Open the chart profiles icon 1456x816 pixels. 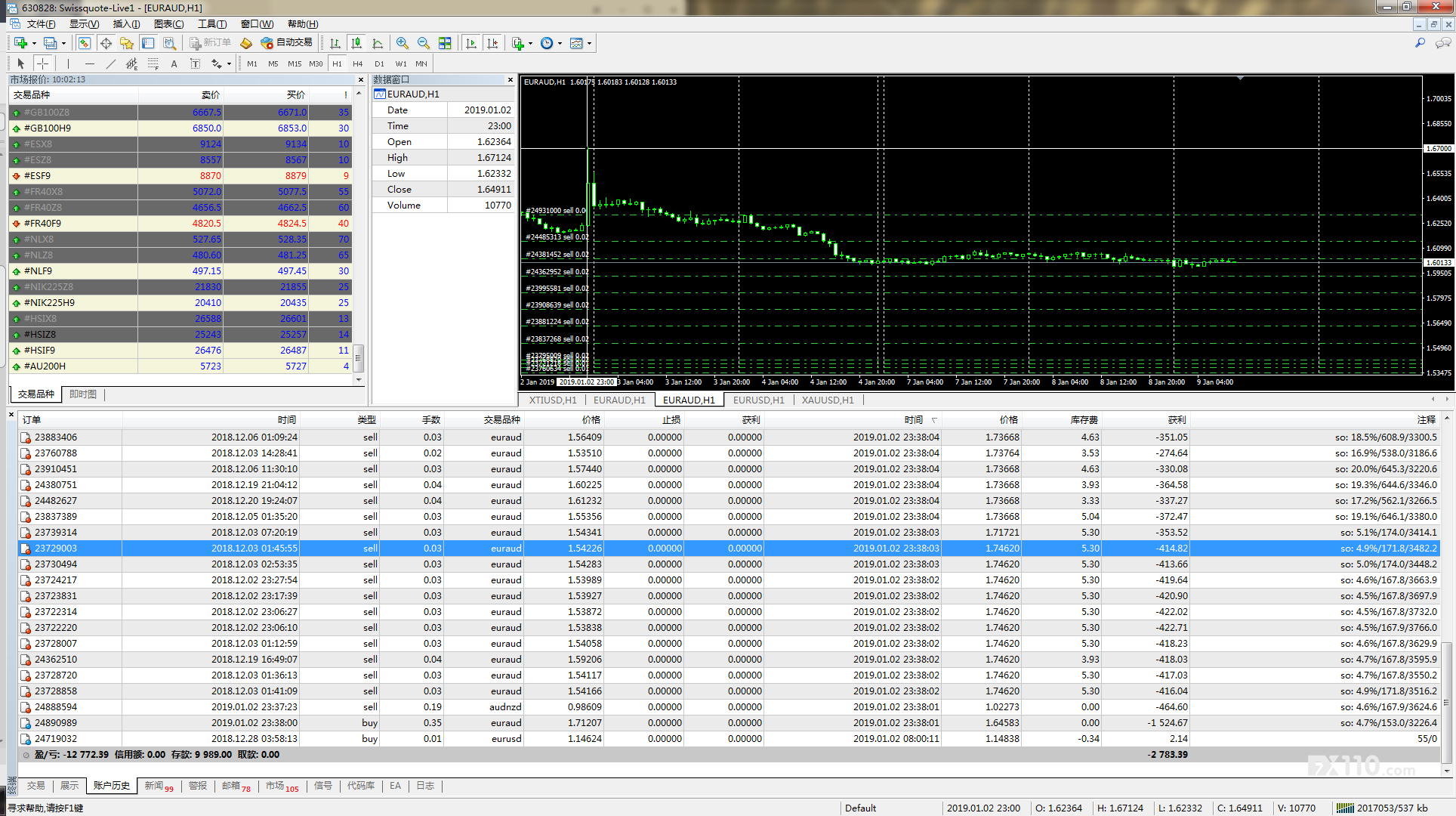[x=50, y=43]
